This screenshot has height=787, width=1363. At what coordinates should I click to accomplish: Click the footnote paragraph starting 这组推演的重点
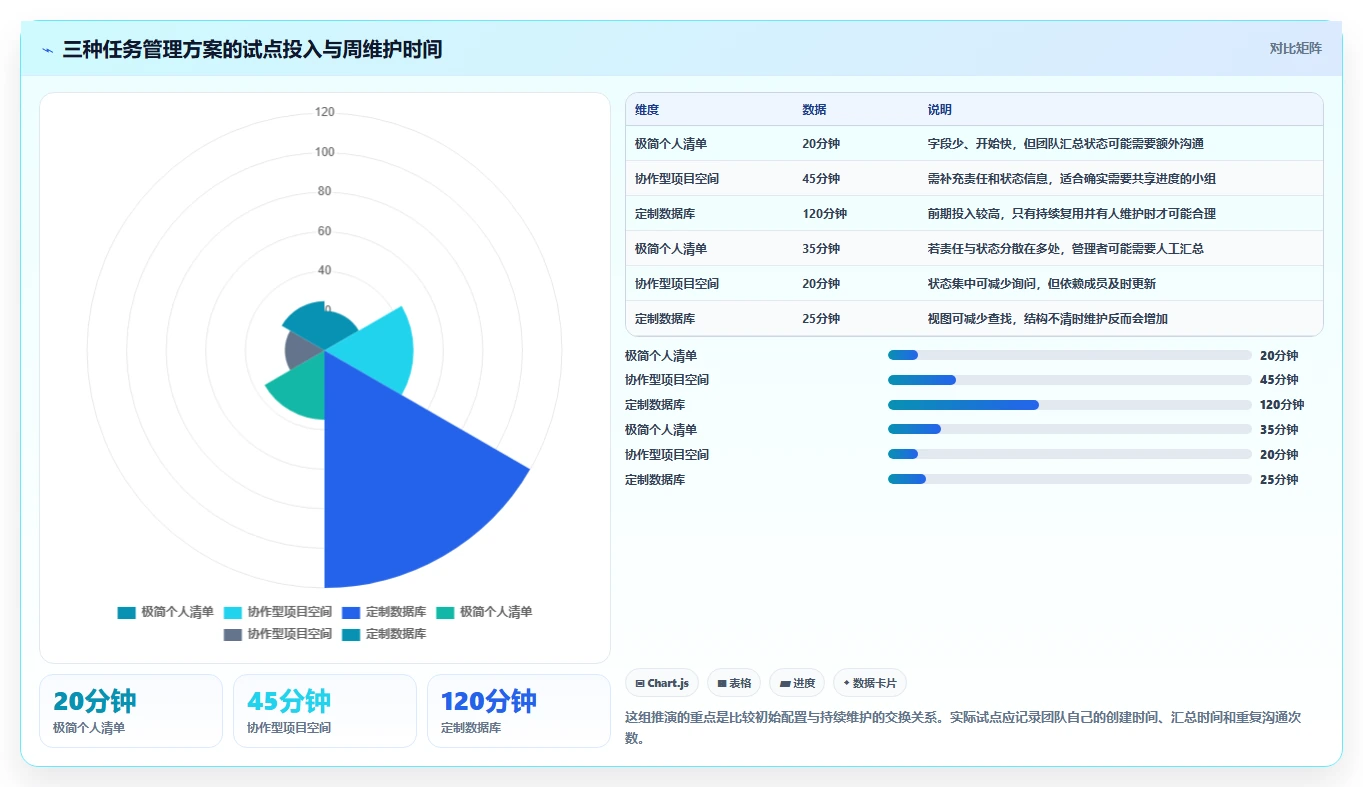[963, 728]
